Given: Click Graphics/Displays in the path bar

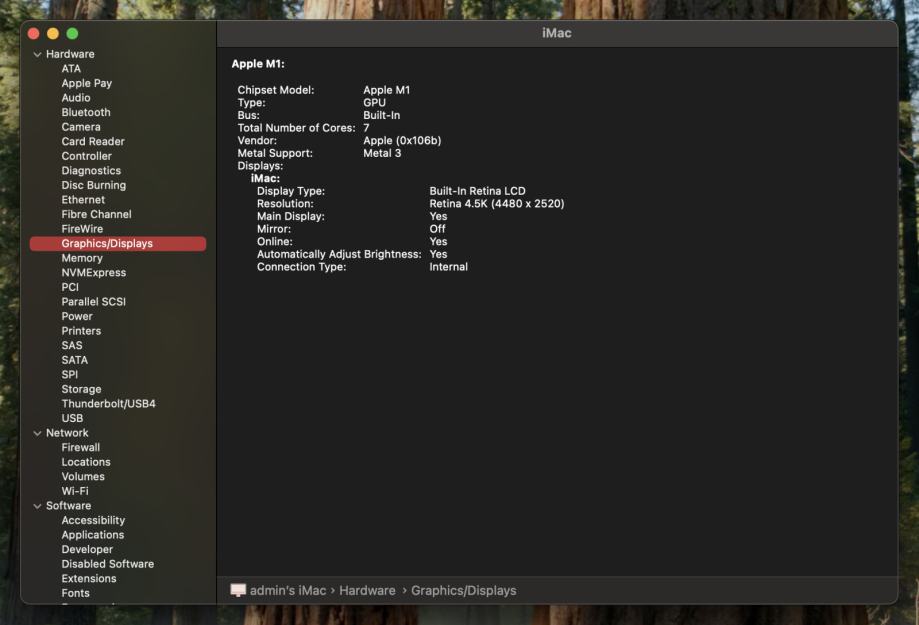Looking at the screenshot, I should tap(464, 590).
